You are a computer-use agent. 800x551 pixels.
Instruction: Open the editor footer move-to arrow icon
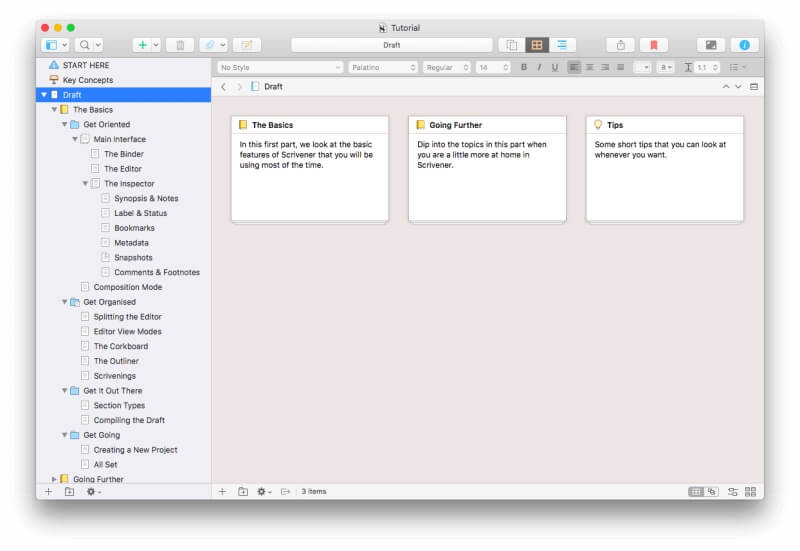tap(285, 492)
